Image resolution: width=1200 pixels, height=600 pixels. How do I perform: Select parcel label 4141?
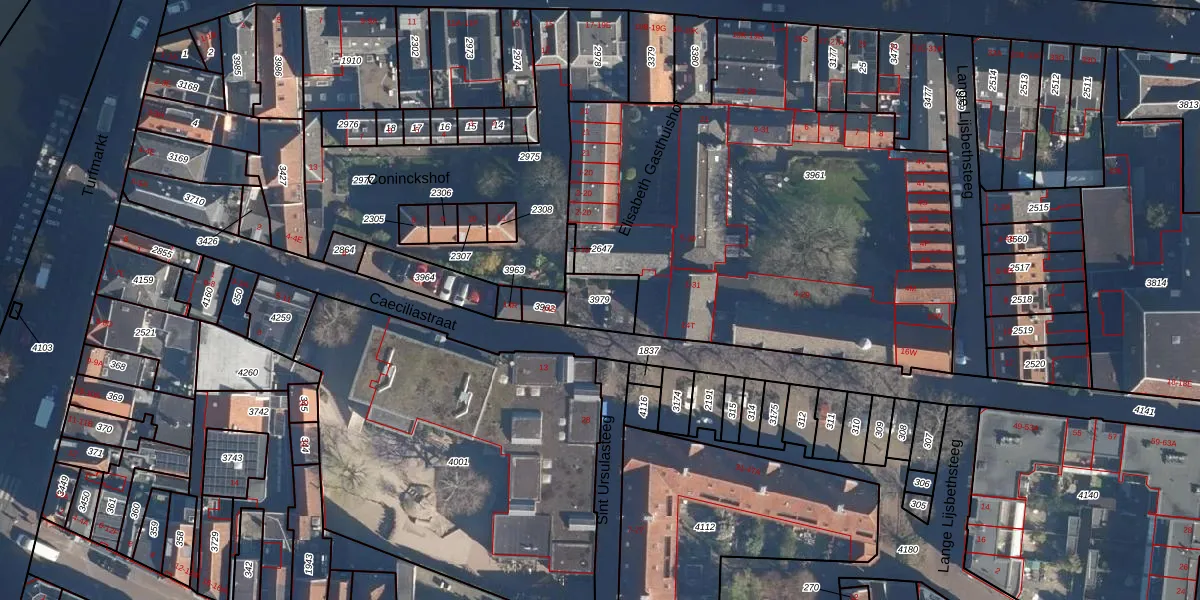(1144, 411)
